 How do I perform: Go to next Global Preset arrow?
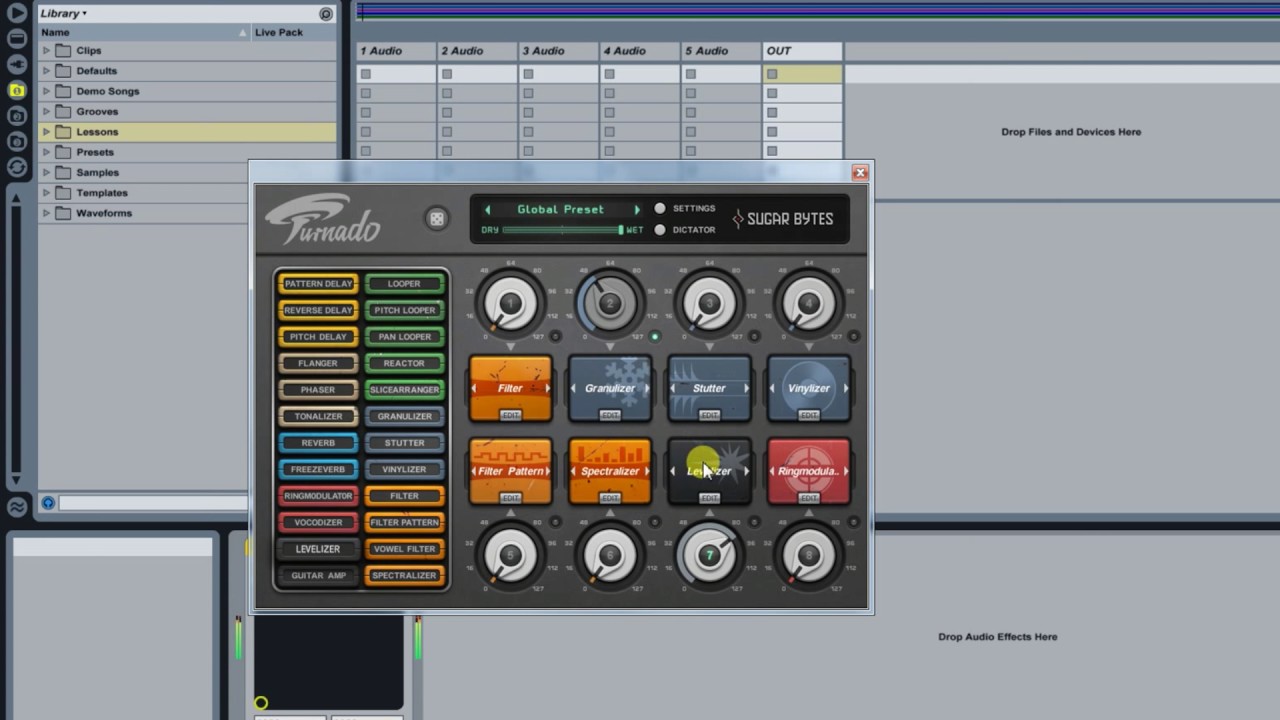coord(636,210)
